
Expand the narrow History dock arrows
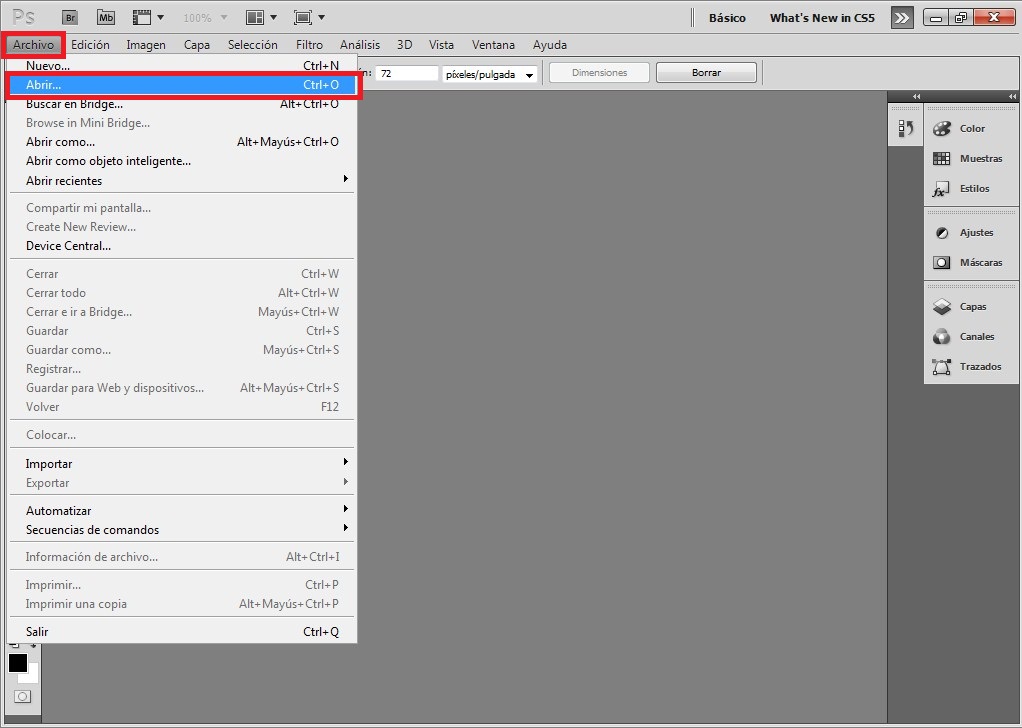pos(916,96)
